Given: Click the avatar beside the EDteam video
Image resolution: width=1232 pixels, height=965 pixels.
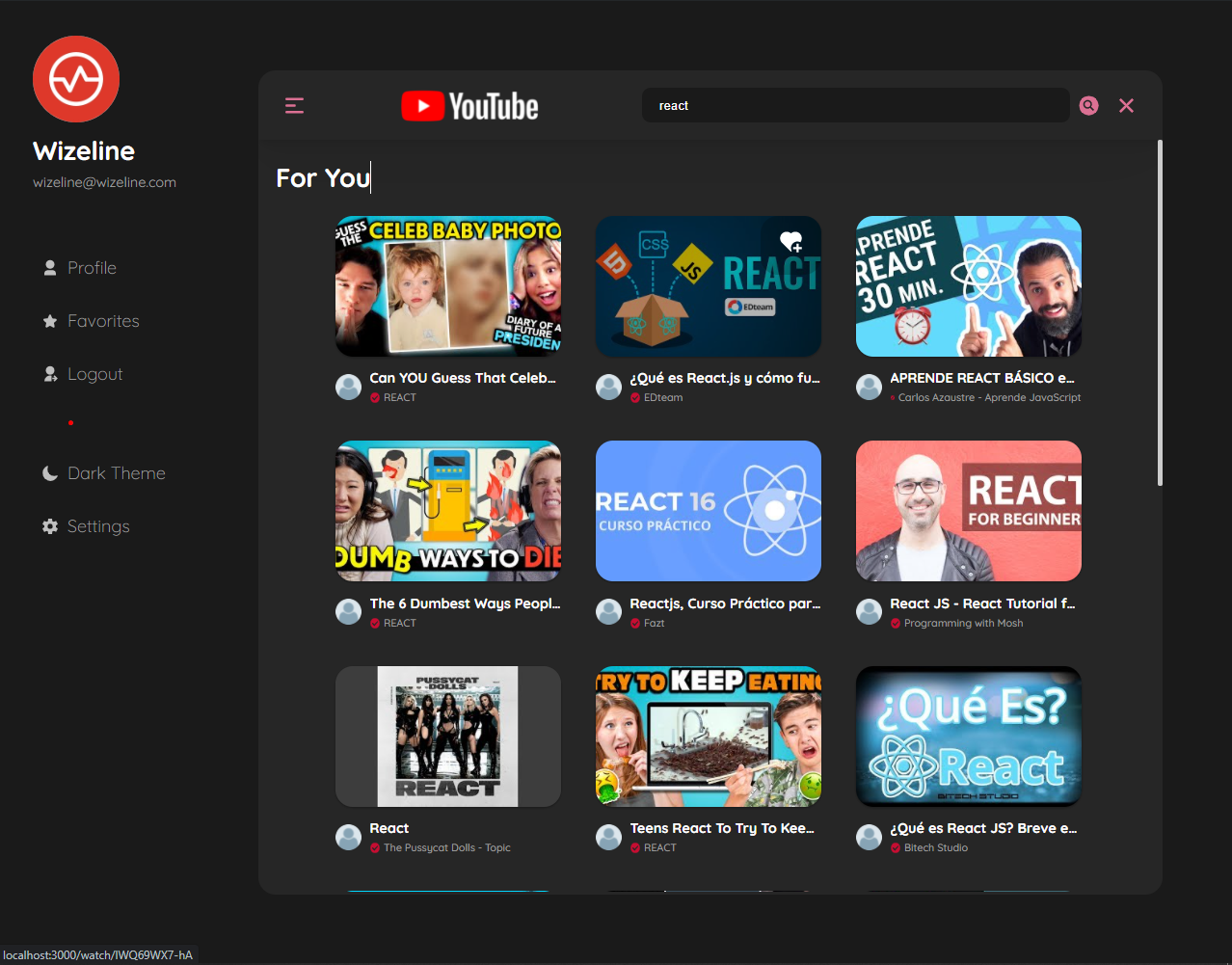Looking at the screenshot, I should coord(608,387).
